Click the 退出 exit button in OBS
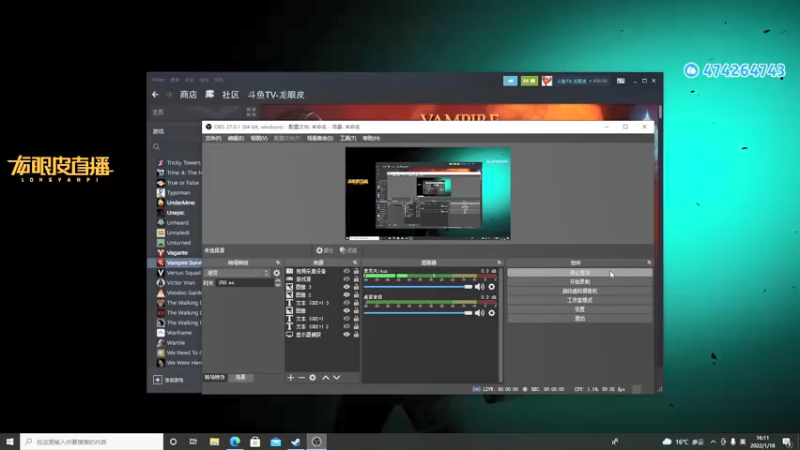This screenshot has width=800, height=450. pos(580,318)
